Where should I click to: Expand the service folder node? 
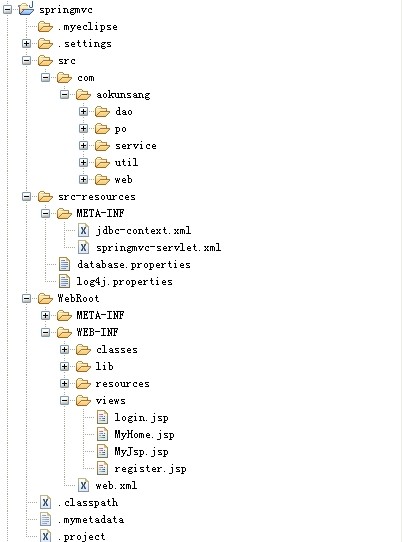(x=83, y=146)
